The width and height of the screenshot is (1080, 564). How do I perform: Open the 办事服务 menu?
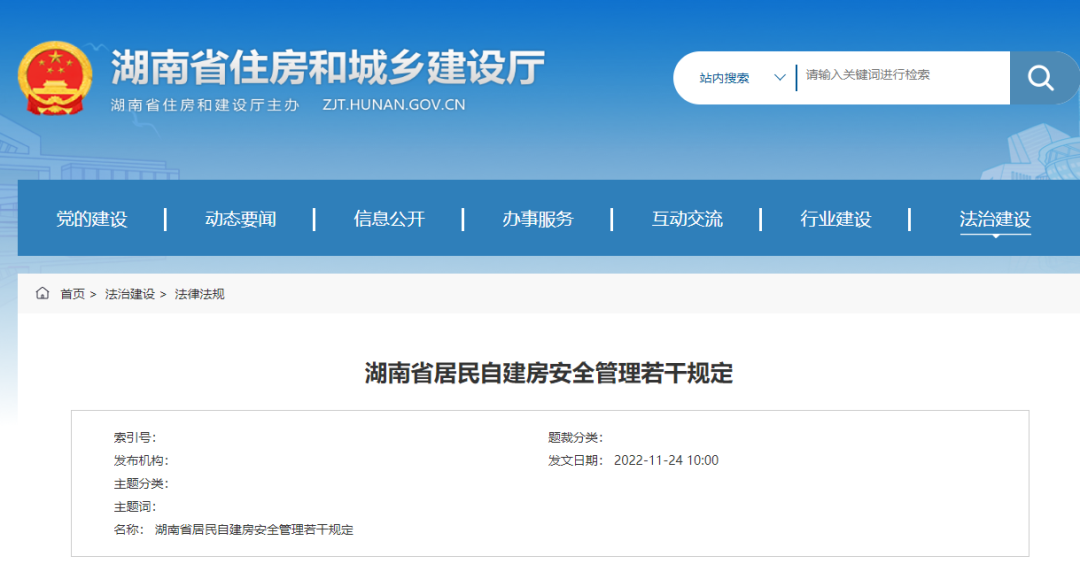[x=538, y=220]
